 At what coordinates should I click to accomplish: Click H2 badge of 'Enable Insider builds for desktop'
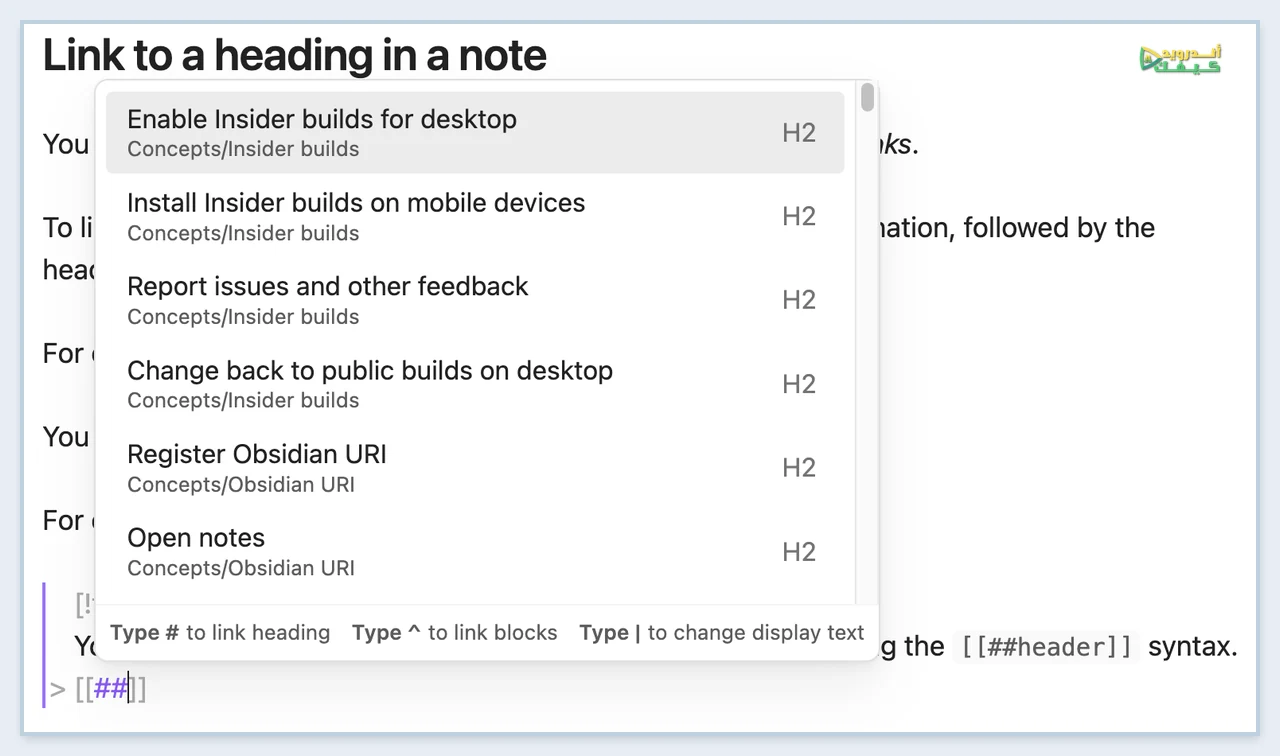799,133
